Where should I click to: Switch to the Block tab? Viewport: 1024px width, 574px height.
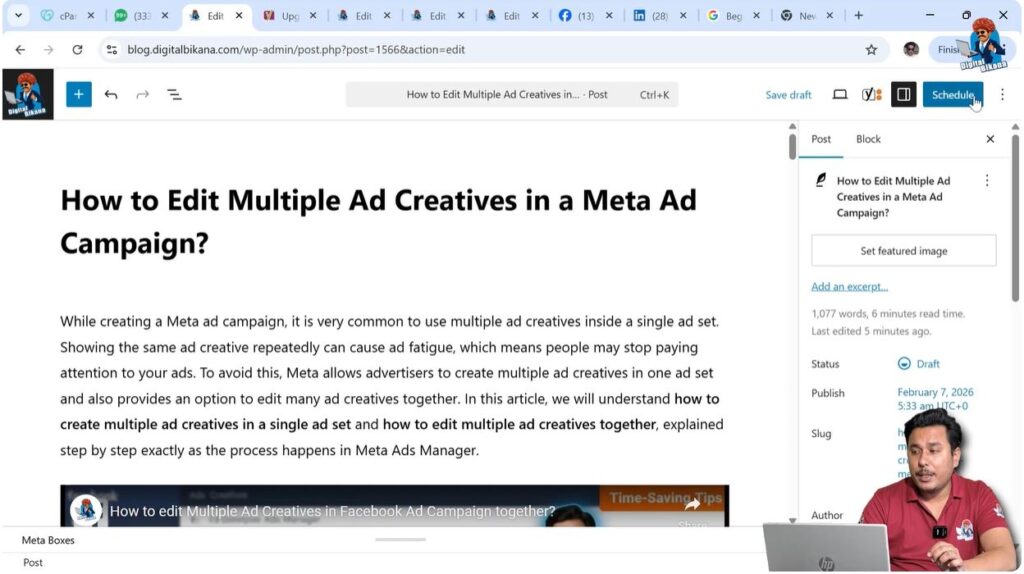click(868, 139)
